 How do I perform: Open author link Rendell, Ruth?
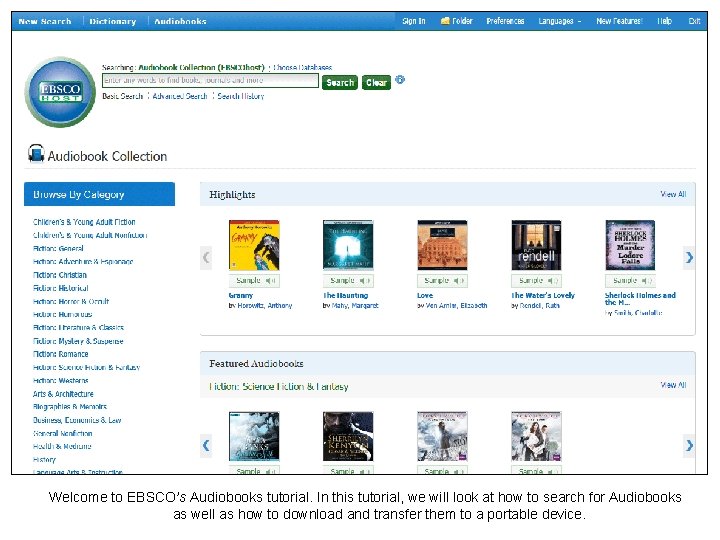pyautogui.click(x=540, y=305)
